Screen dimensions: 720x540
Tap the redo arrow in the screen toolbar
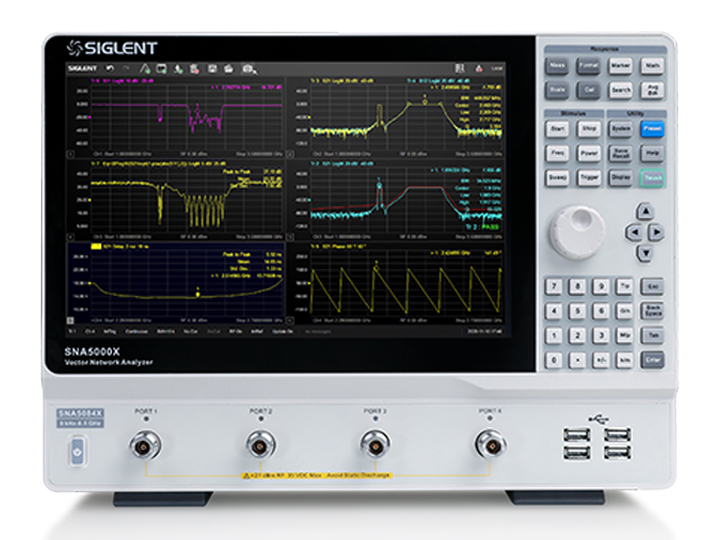coord(126,68)
